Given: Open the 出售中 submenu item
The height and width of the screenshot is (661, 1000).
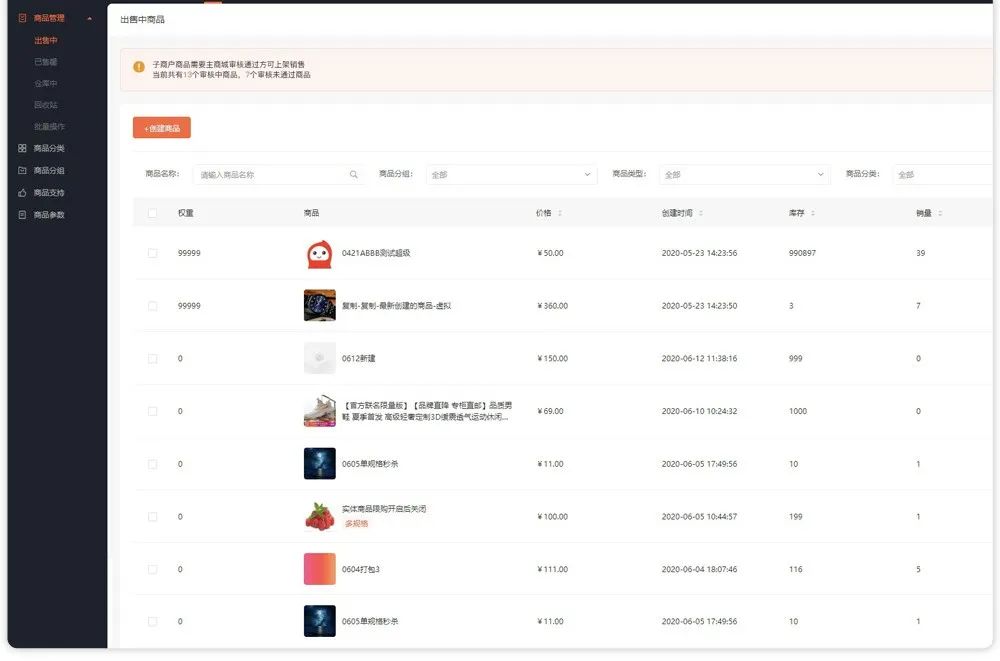Looking at the screenshot, I should click(46, 40).
